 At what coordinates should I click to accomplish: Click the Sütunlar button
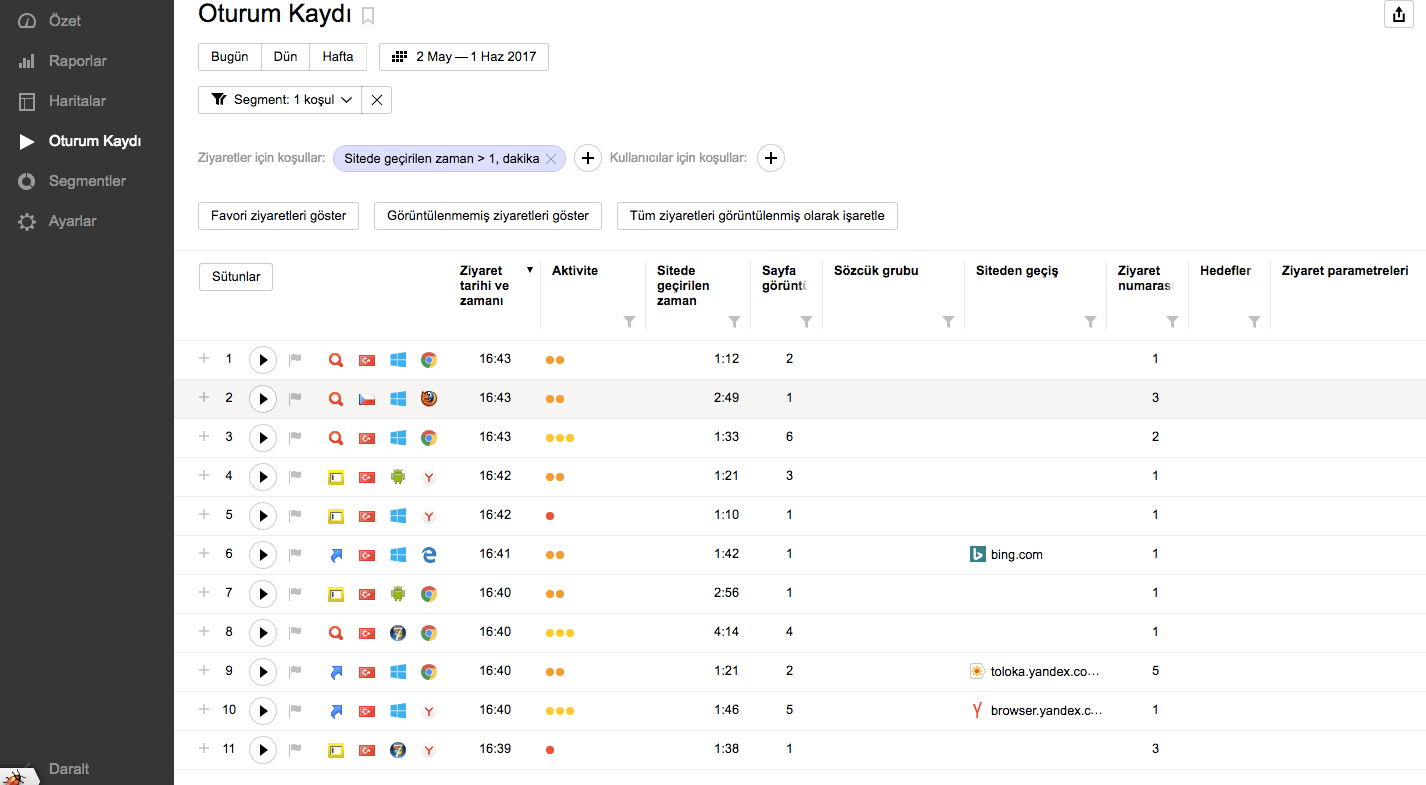point(236,277)
